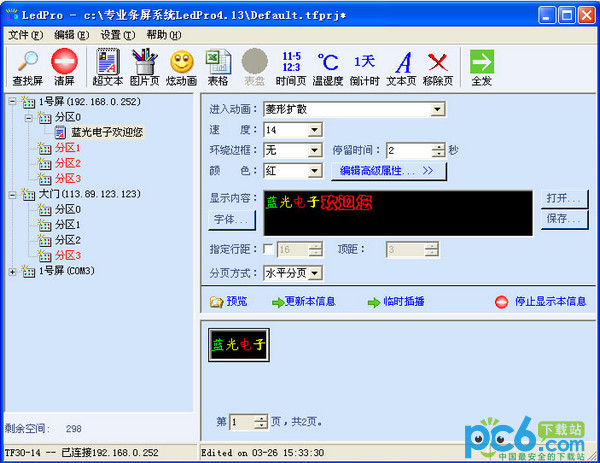
Task: Select 分区2 under 大门
Action: [68, 240]
